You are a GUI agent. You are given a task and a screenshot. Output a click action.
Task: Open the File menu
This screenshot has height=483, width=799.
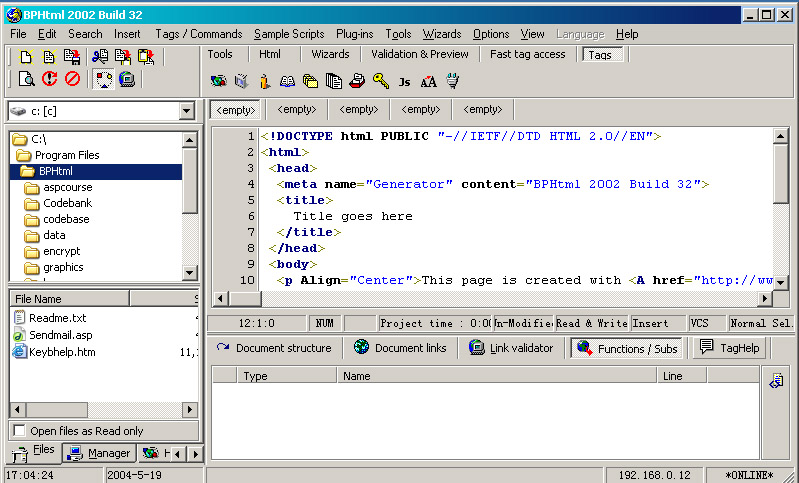pyautogui.click(x=18, y=34)
